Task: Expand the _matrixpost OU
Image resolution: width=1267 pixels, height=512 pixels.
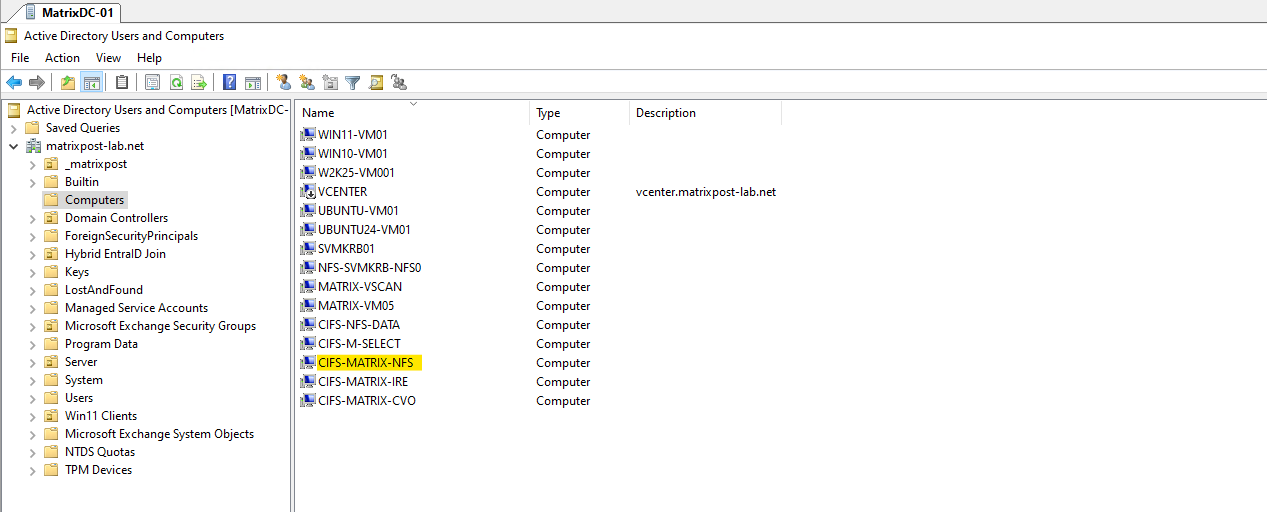Action: pos(32,164)
